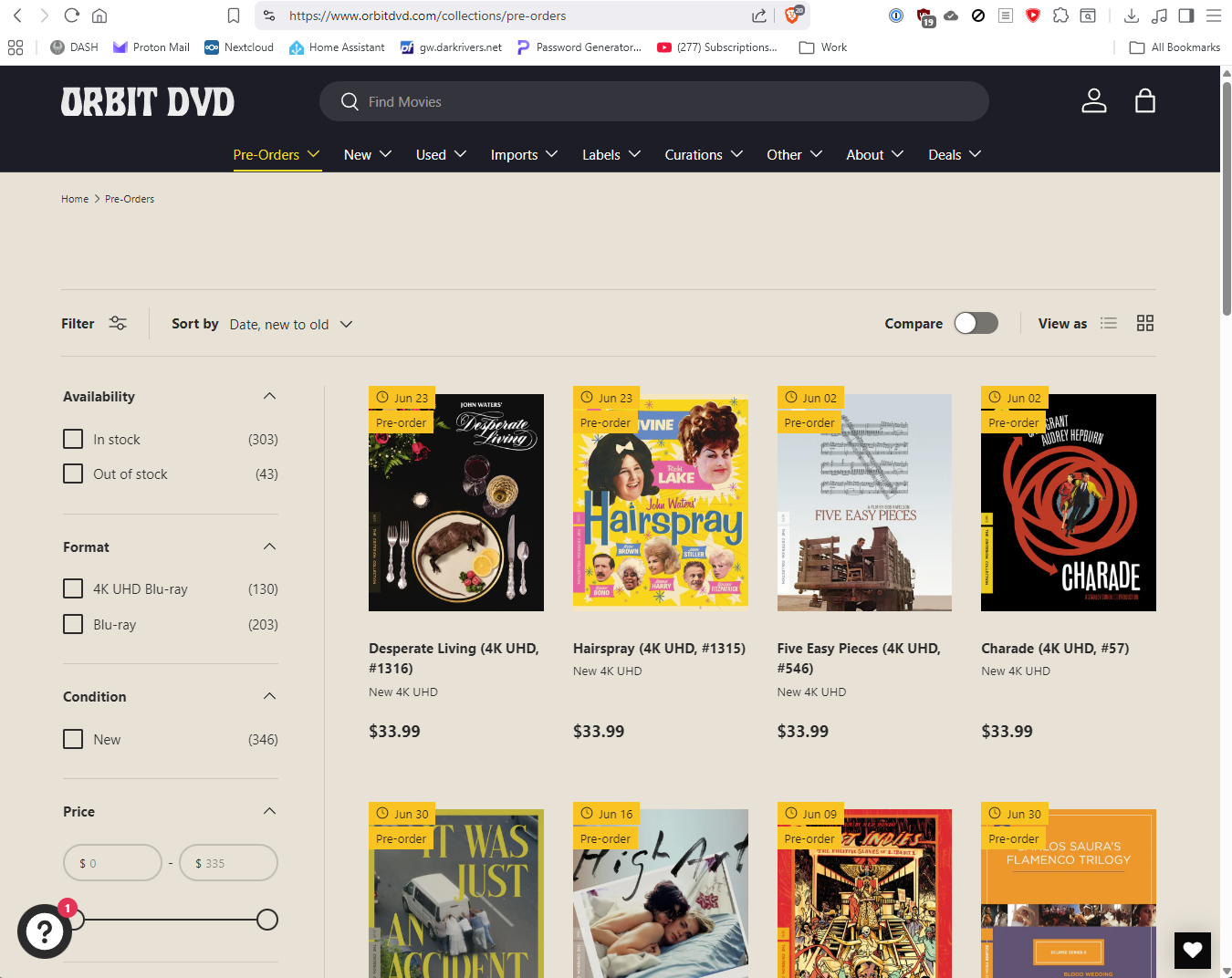The height and width of the screenshot is (978, 1232).
Task: Check the New condition filter
Action: [x=73, y=739]
